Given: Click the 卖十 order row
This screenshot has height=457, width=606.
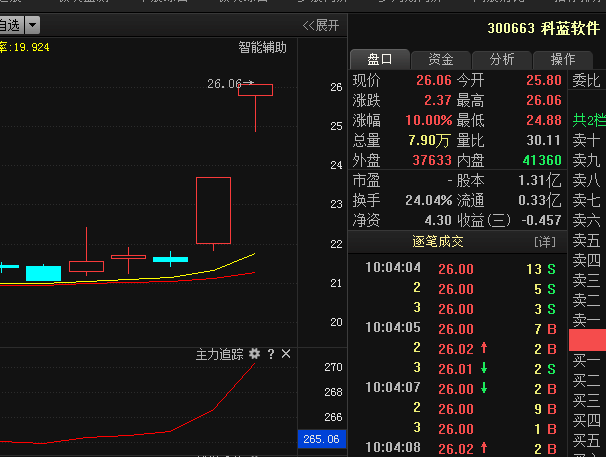Looking at the screenshot, I should point(587,140).
